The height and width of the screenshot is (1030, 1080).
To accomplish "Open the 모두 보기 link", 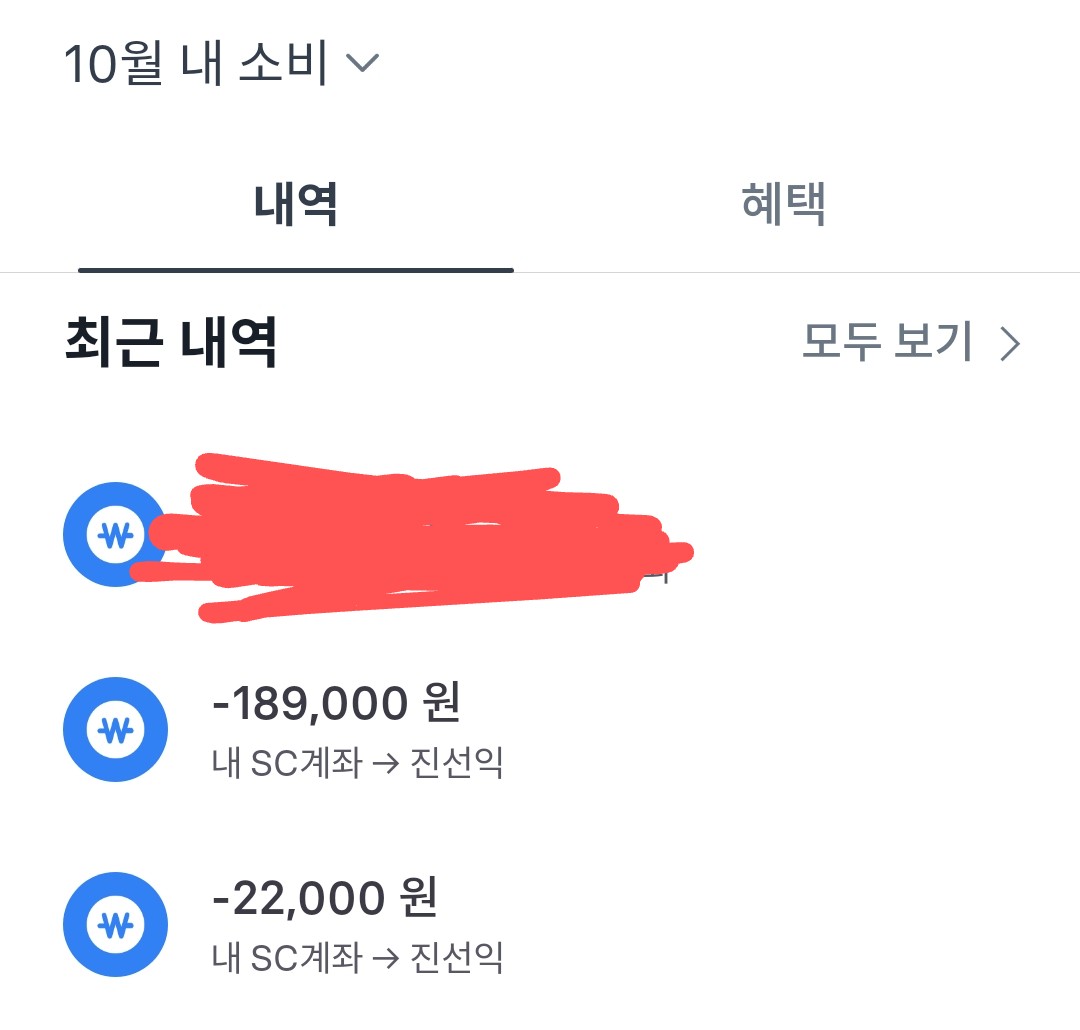I will tap(888, 342).
